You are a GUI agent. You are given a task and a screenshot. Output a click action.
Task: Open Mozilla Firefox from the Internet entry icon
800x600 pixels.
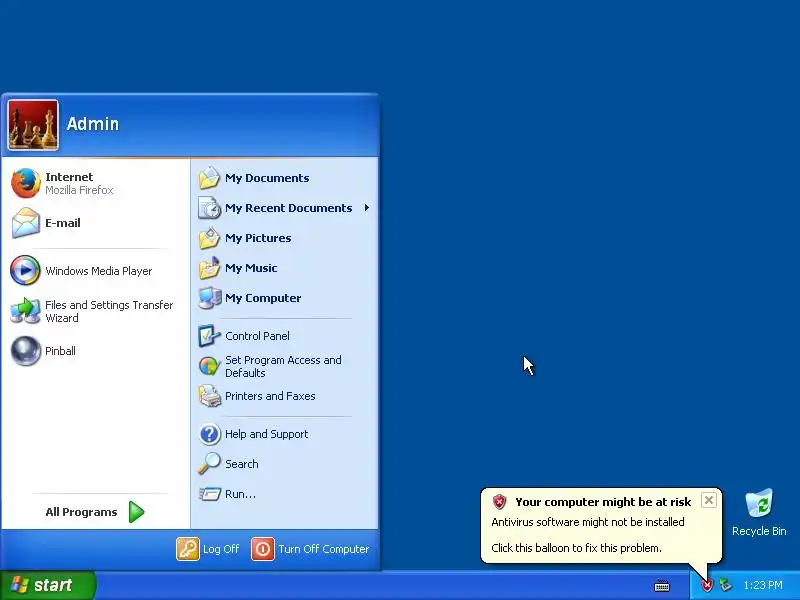[x=26, y=183]
